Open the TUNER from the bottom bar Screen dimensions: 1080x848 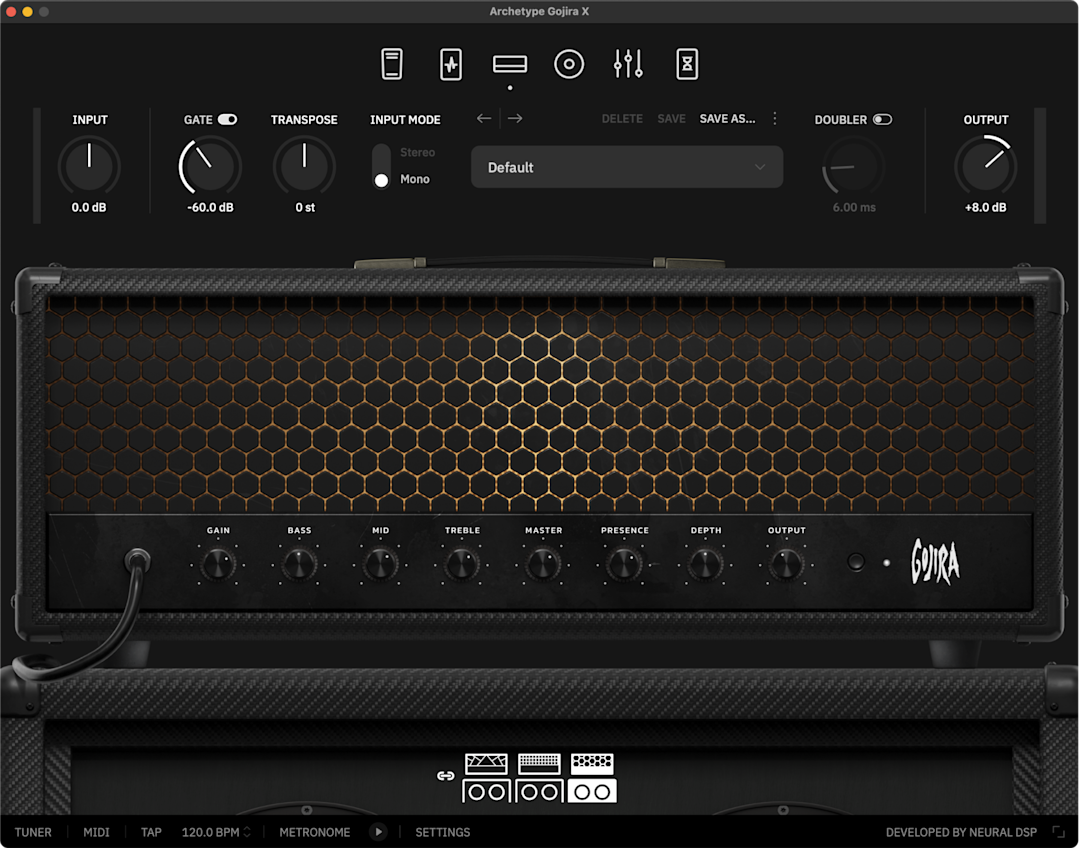pyautogui.click(x=33, y=831)
